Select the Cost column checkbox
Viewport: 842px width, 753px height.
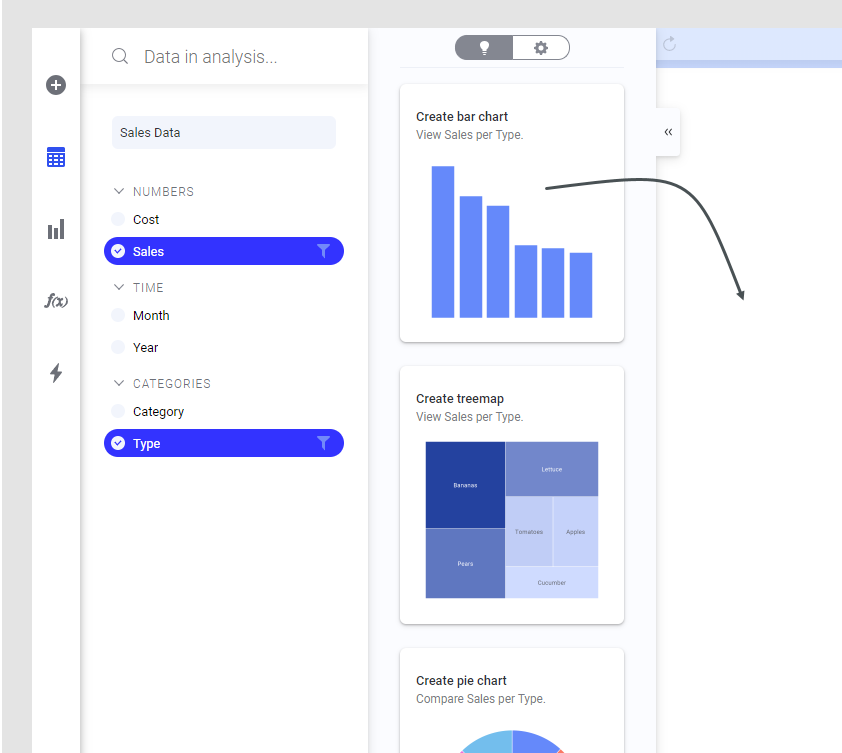coord(118,219)
